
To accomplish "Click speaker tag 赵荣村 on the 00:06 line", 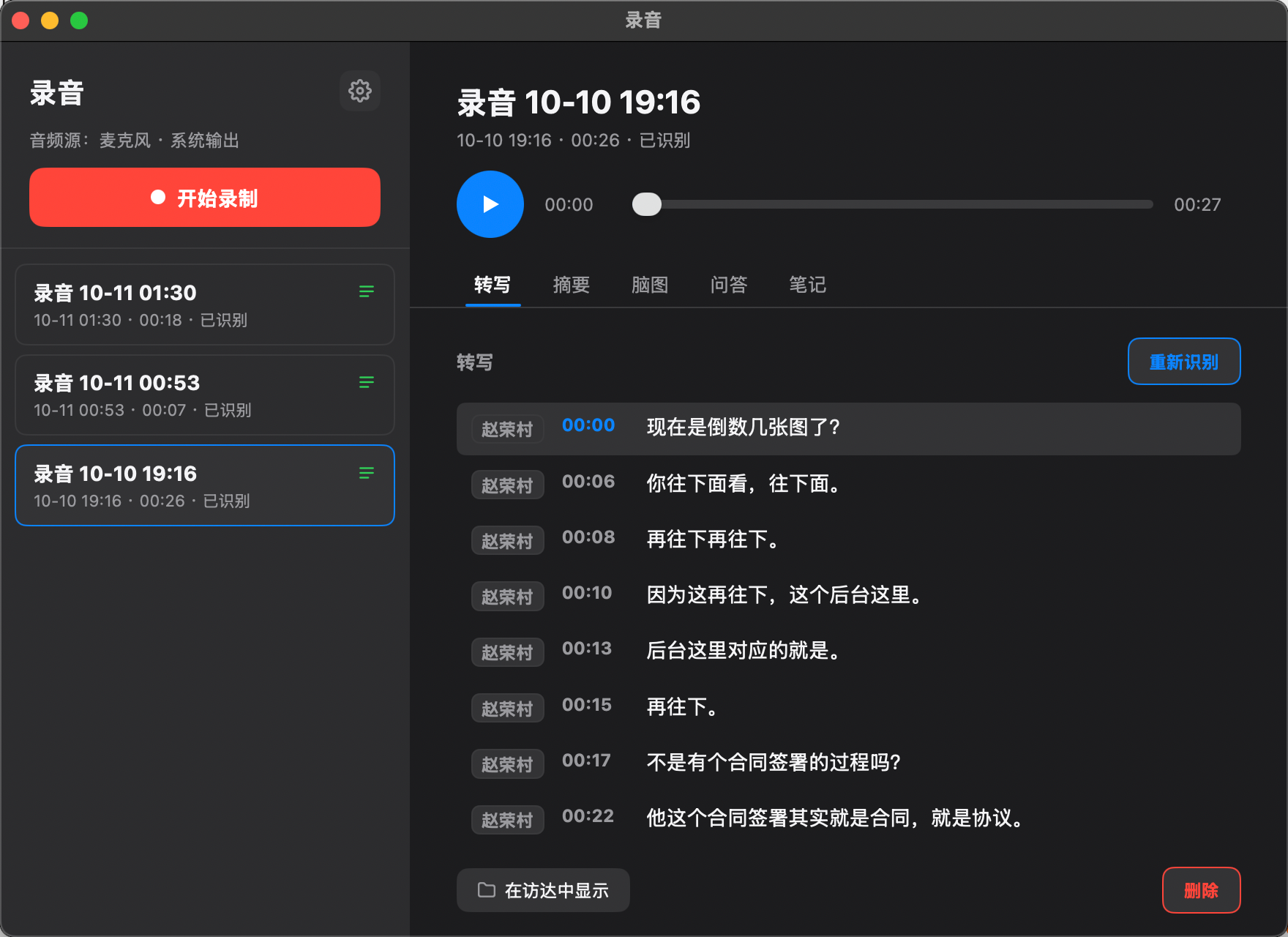I will pyautogui.click(x=507, y=485).
